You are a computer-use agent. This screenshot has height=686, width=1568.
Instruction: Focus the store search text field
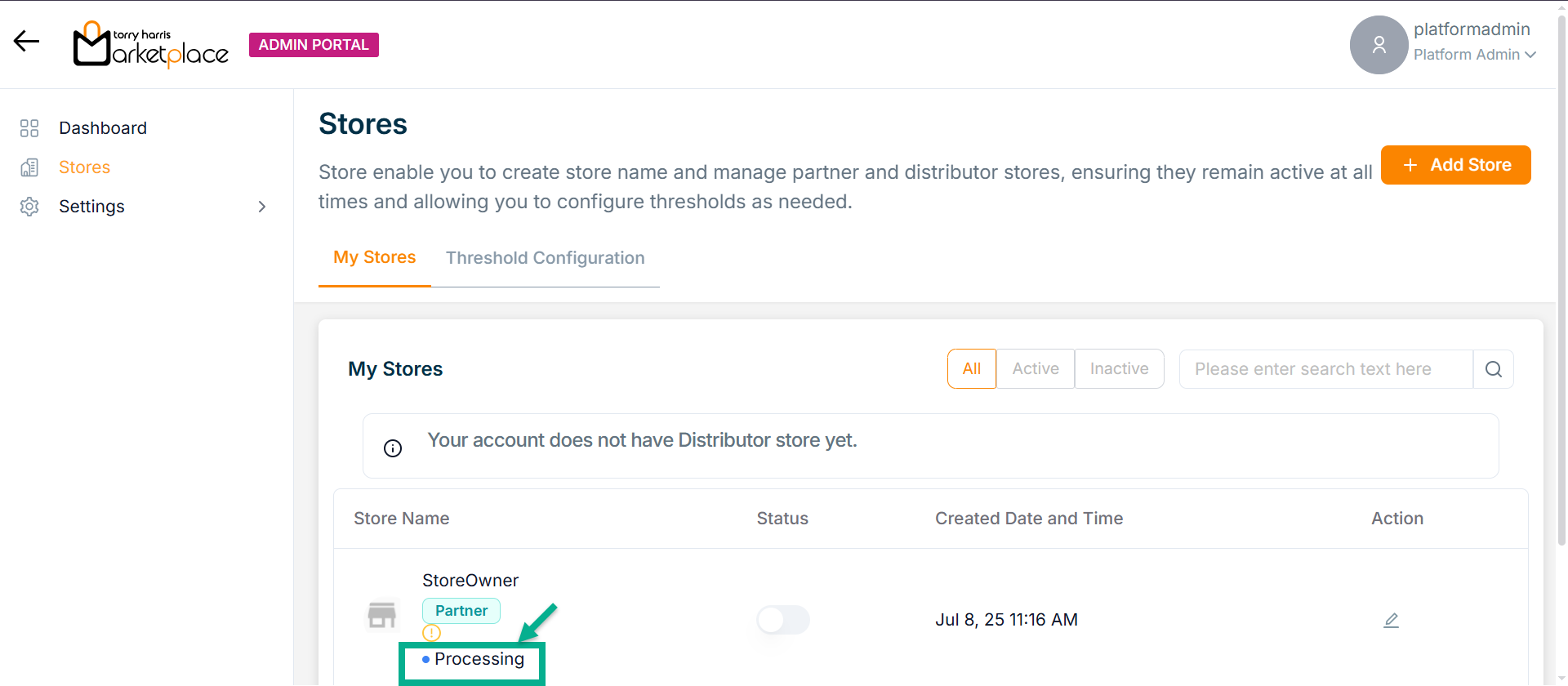click(x=1325, y=369)
